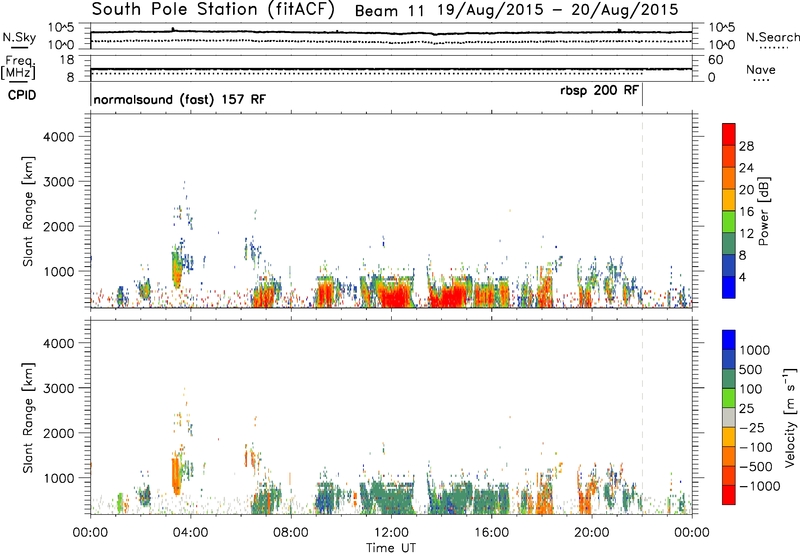800x554 pixels.
Task: Click the 3000 tick on Power panel axis
Action: (58, 182)
